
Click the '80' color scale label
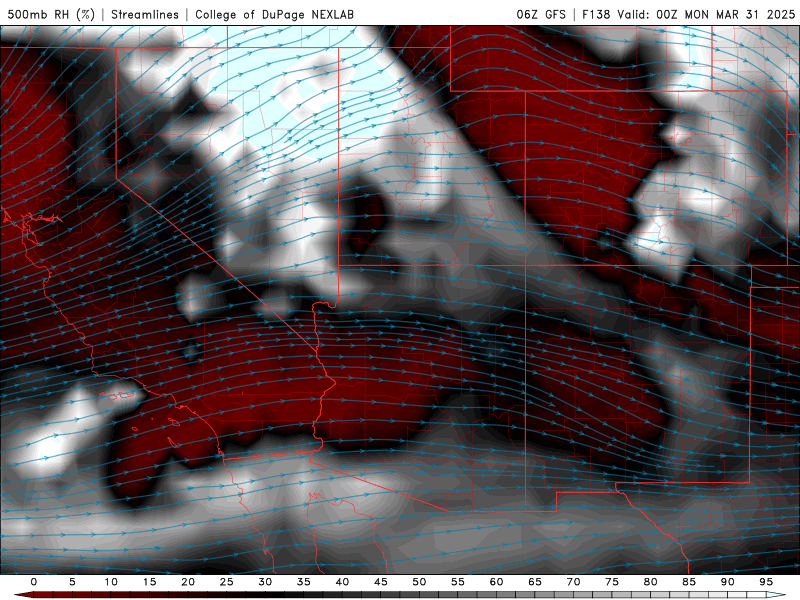tap(650, 582)
